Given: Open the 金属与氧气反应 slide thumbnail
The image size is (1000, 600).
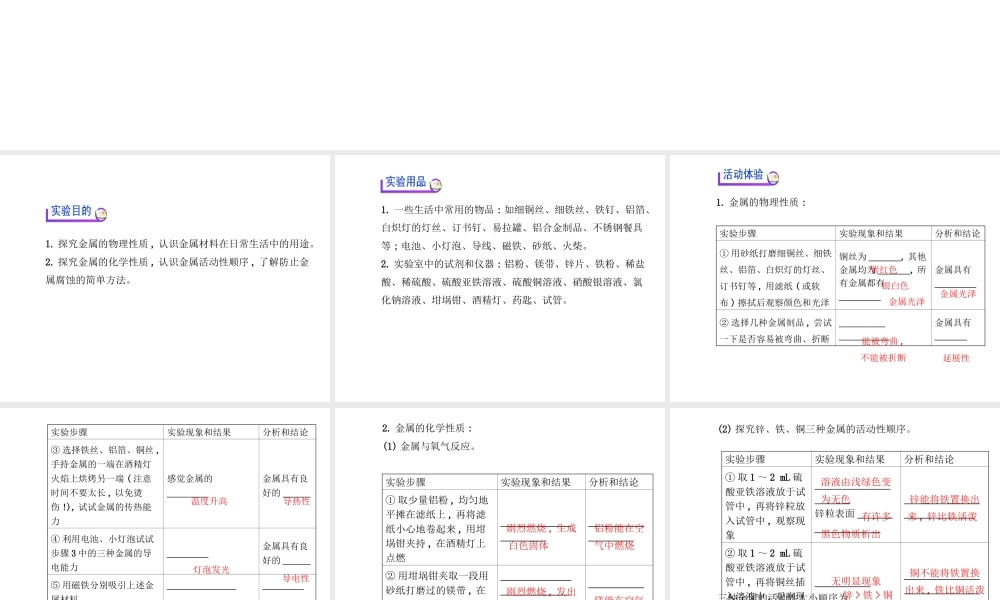Looking at the screenshot, I should tap(499, 504).
